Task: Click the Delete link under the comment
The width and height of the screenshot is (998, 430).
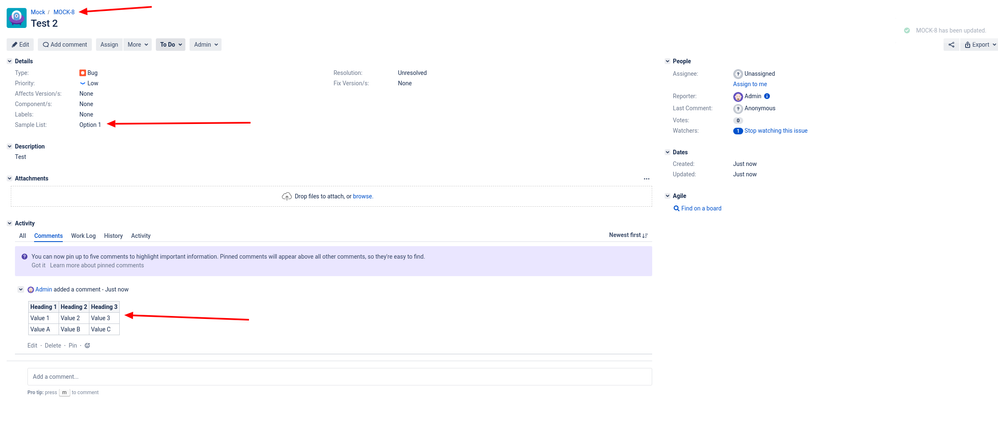Action: pos(53,345)
